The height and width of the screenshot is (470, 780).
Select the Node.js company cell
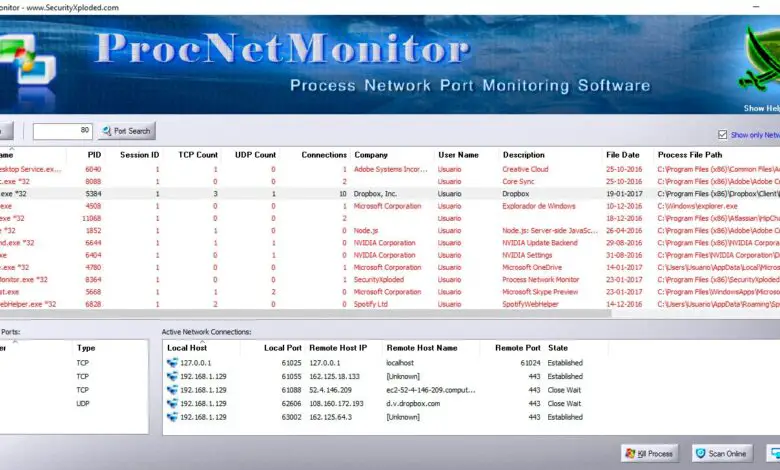click(366, 231)
